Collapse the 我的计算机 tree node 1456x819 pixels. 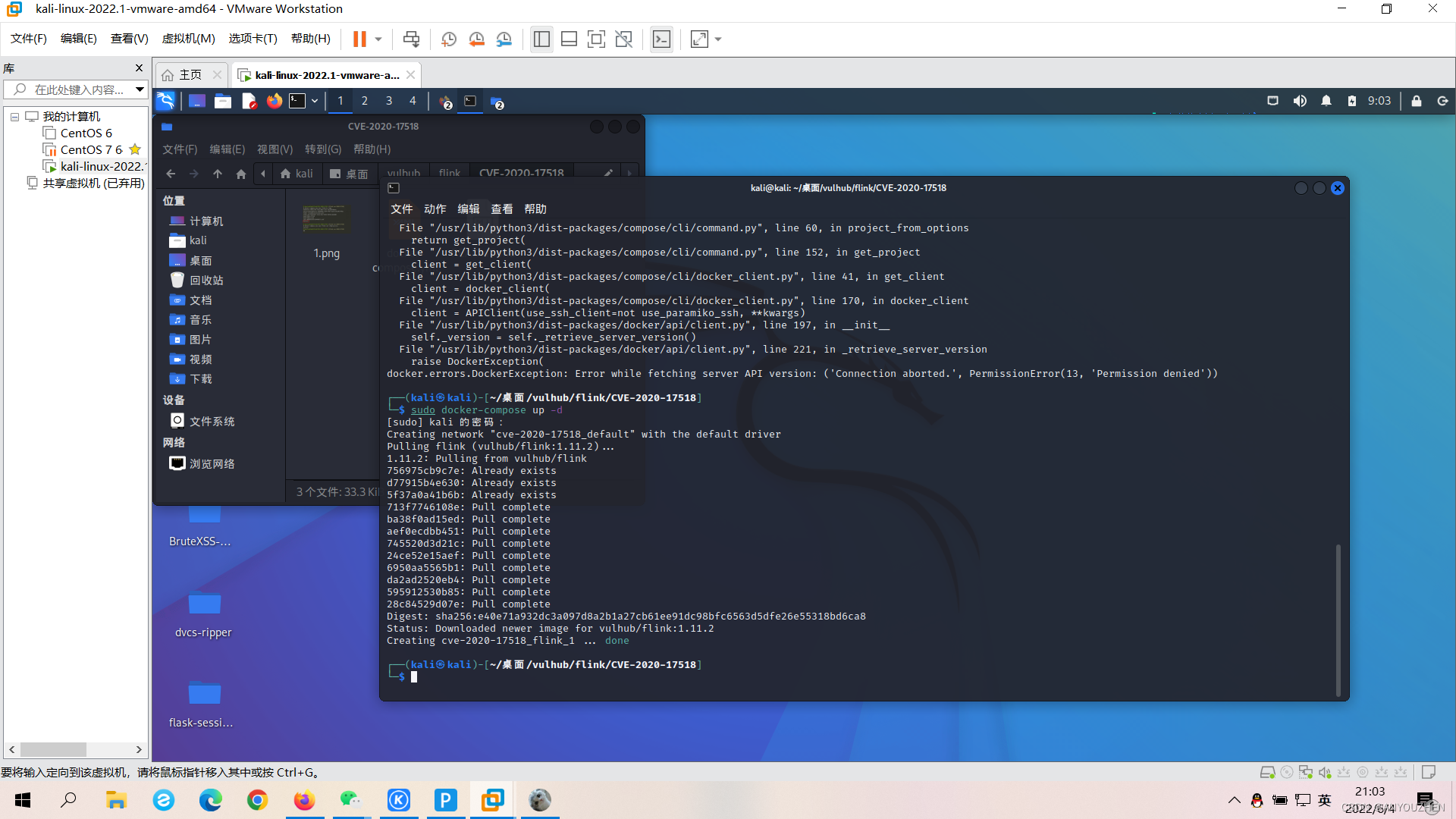14,117
